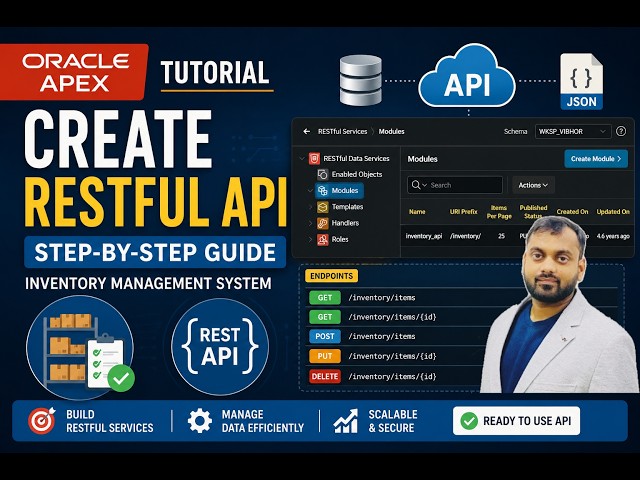The height and width of the screenshot is (480, 640).
Task: Click the Modules breadcrumb
Action: [391, 131]
